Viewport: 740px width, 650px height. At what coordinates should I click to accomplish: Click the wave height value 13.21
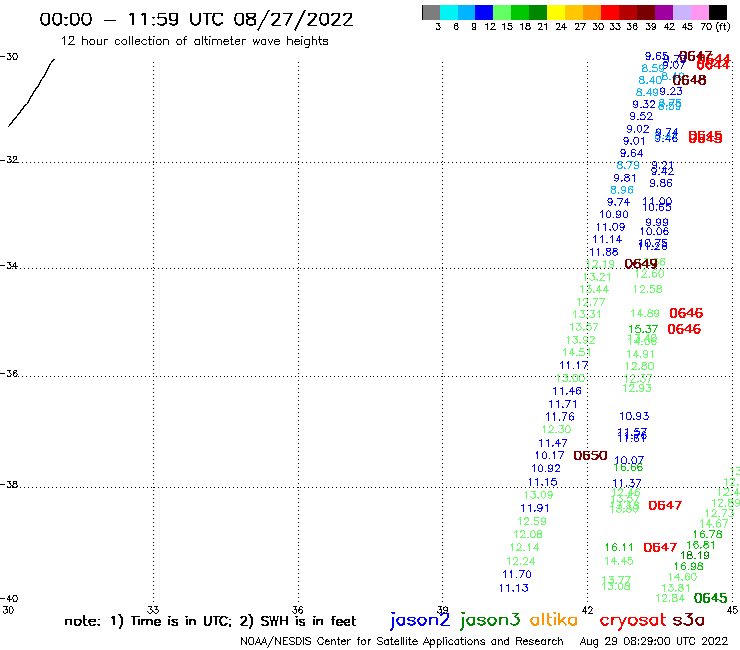597,277
